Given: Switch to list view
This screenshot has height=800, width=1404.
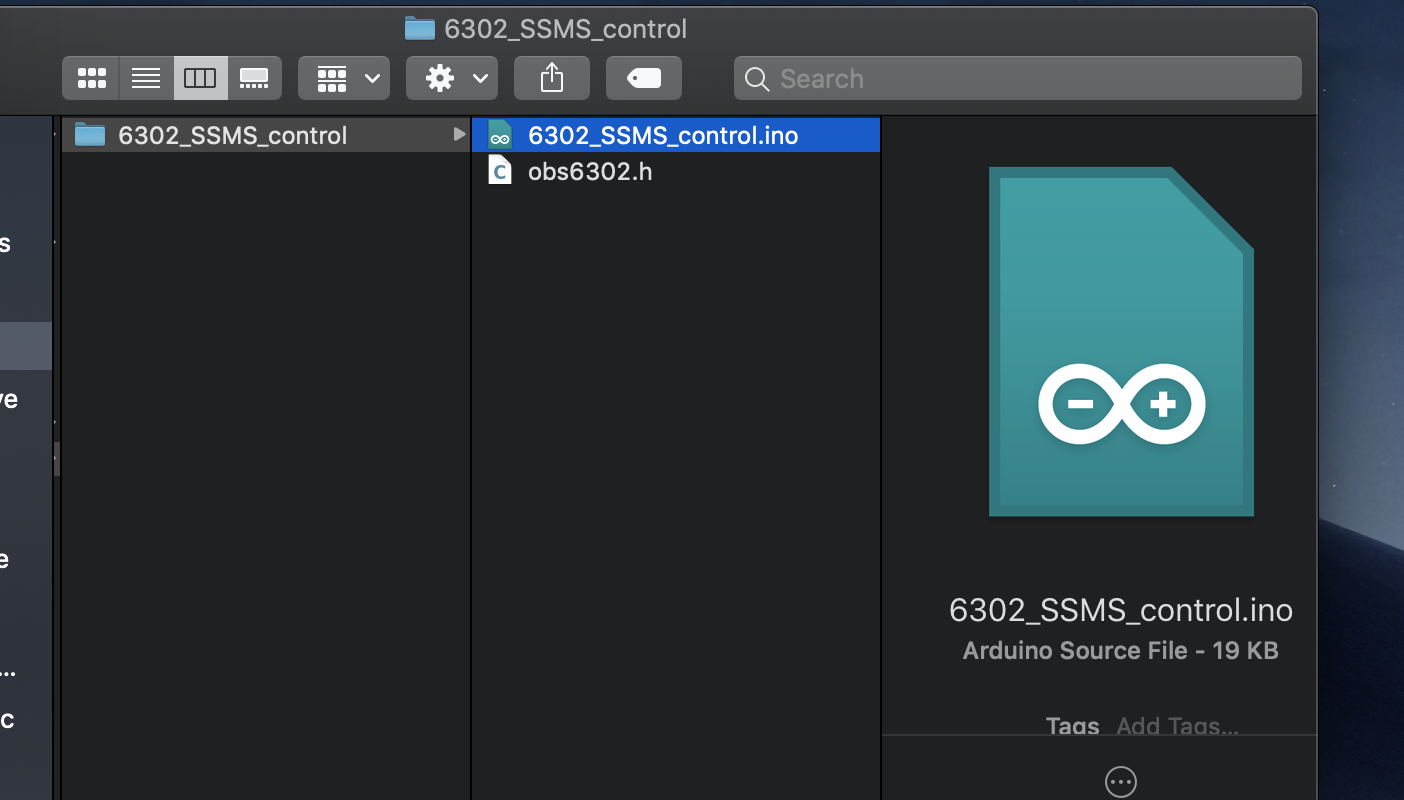Looking at the screenshot, I should click(146, 78).
